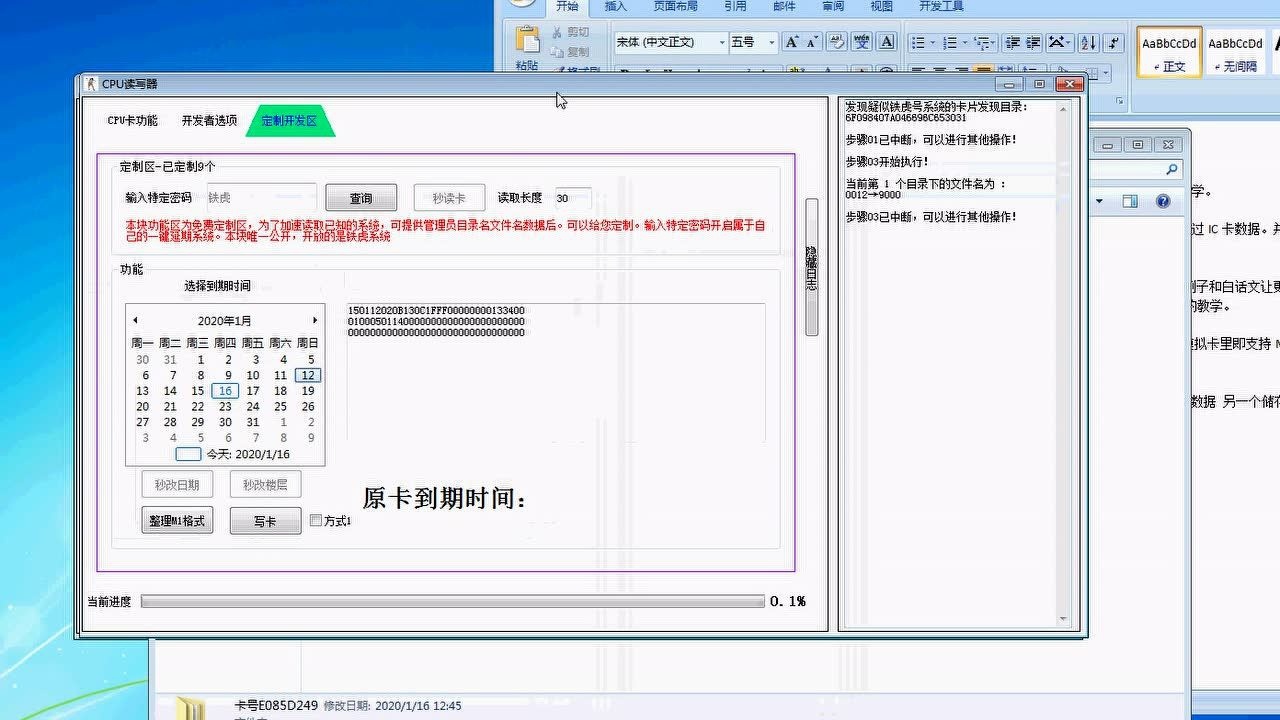This screenshot has height=720, width=1280.
Task: Click the 2020年1月 calendar title
Action: tap(225, 321)
